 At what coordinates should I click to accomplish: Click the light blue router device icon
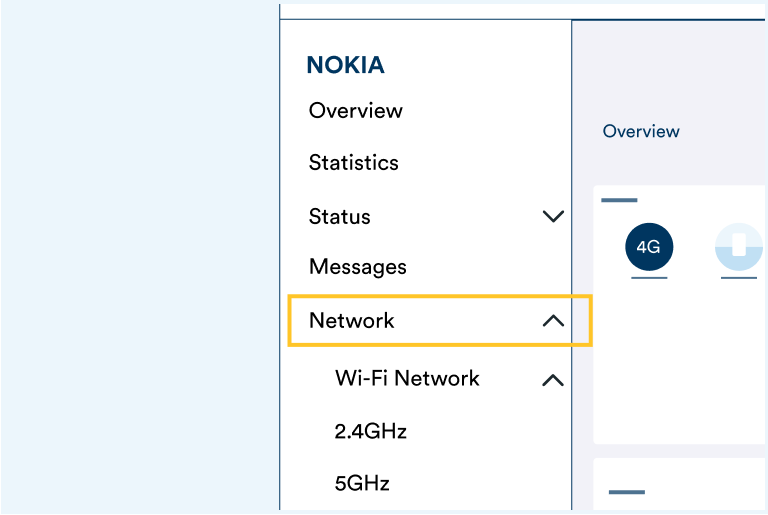pyautogui.click(x=739, y=247)
